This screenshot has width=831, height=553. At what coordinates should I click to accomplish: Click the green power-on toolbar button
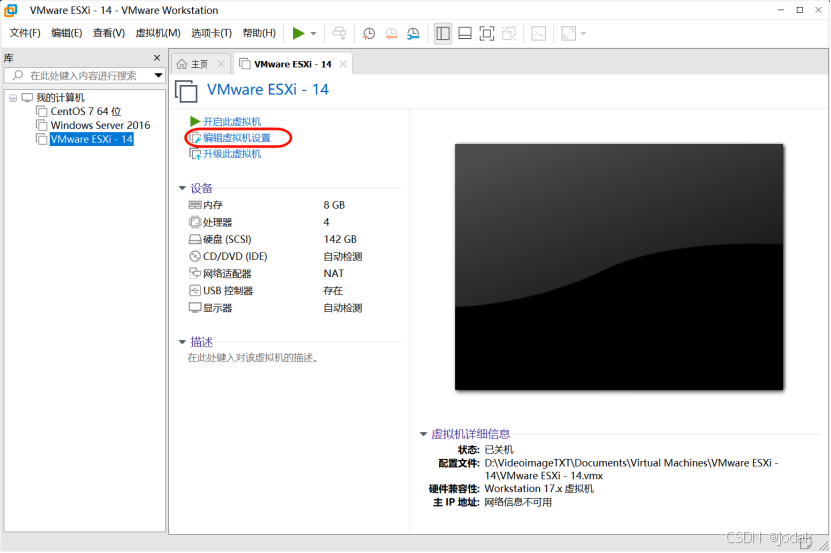[298, 33]
